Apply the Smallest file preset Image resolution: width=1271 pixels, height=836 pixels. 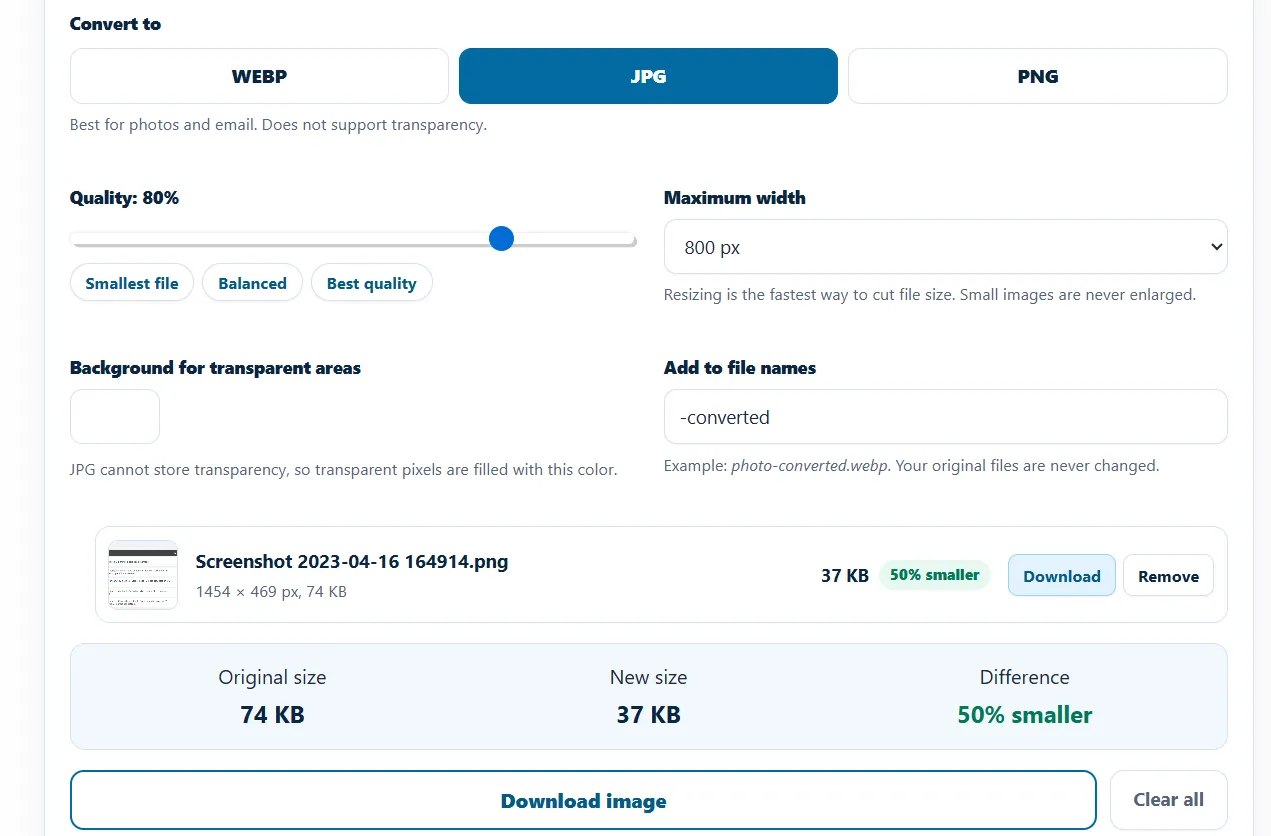tap(132, 283)
